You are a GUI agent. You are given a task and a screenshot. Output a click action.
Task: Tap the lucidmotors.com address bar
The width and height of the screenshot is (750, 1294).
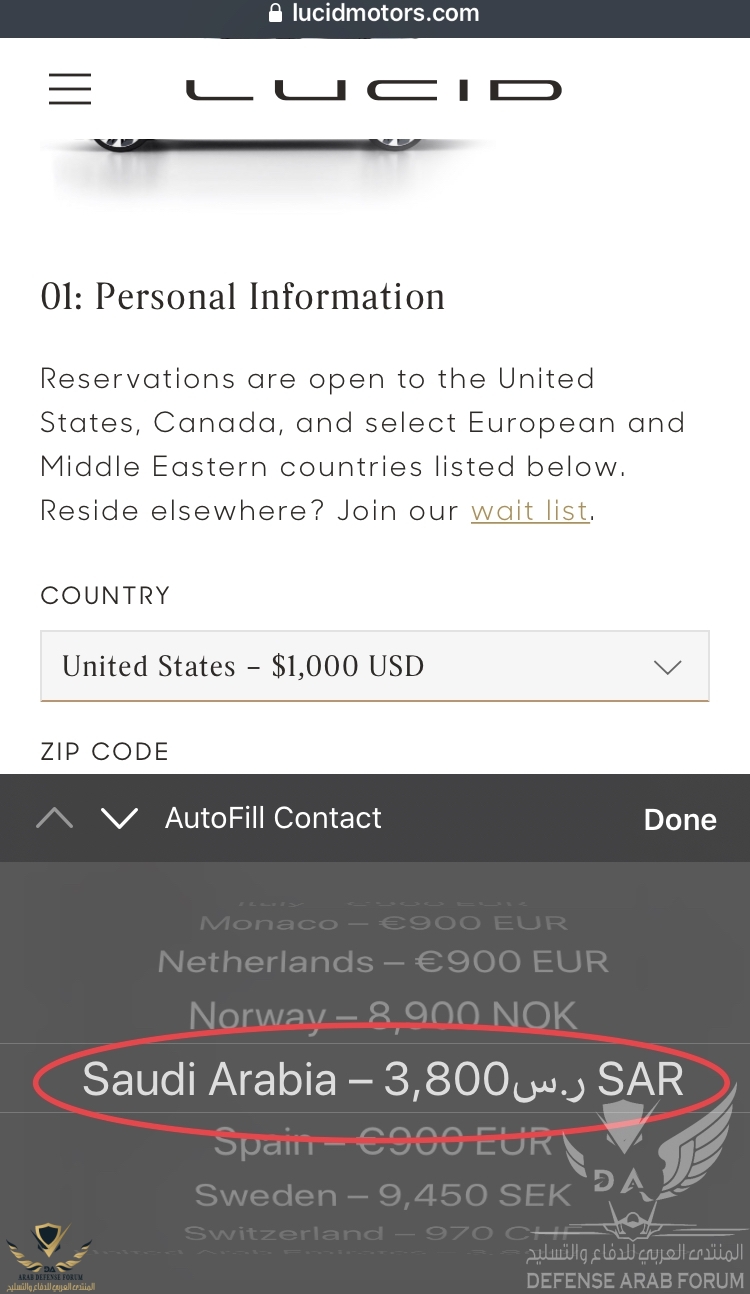(375, 14)
